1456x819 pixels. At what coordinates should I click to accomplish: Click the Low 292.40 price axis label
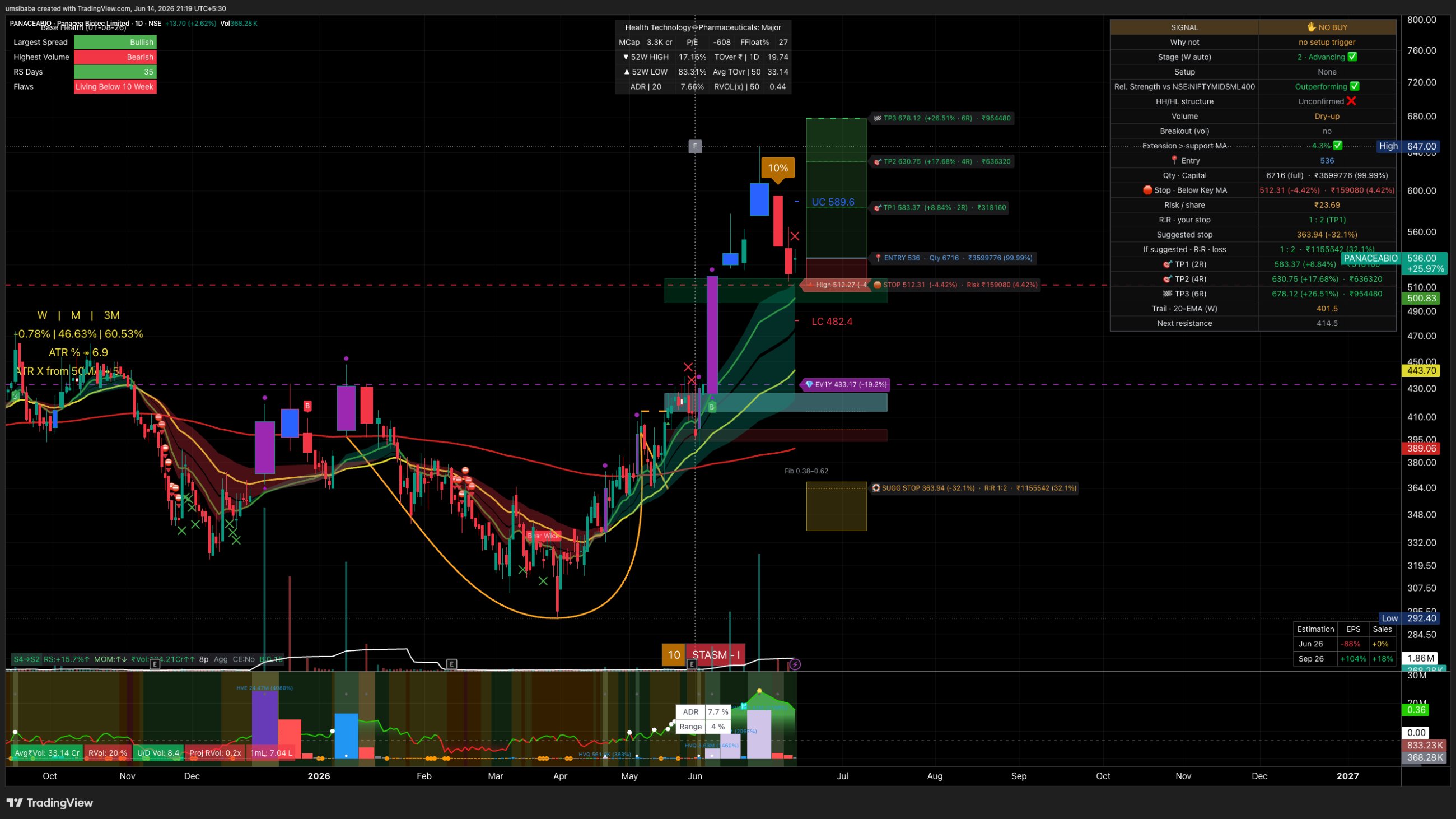(1408, 618)
